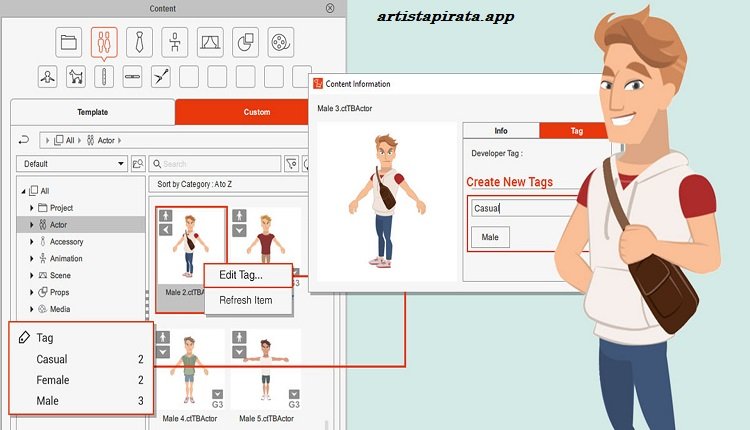Click the person icon on Male 5 thumbnail

pos(239,337)
